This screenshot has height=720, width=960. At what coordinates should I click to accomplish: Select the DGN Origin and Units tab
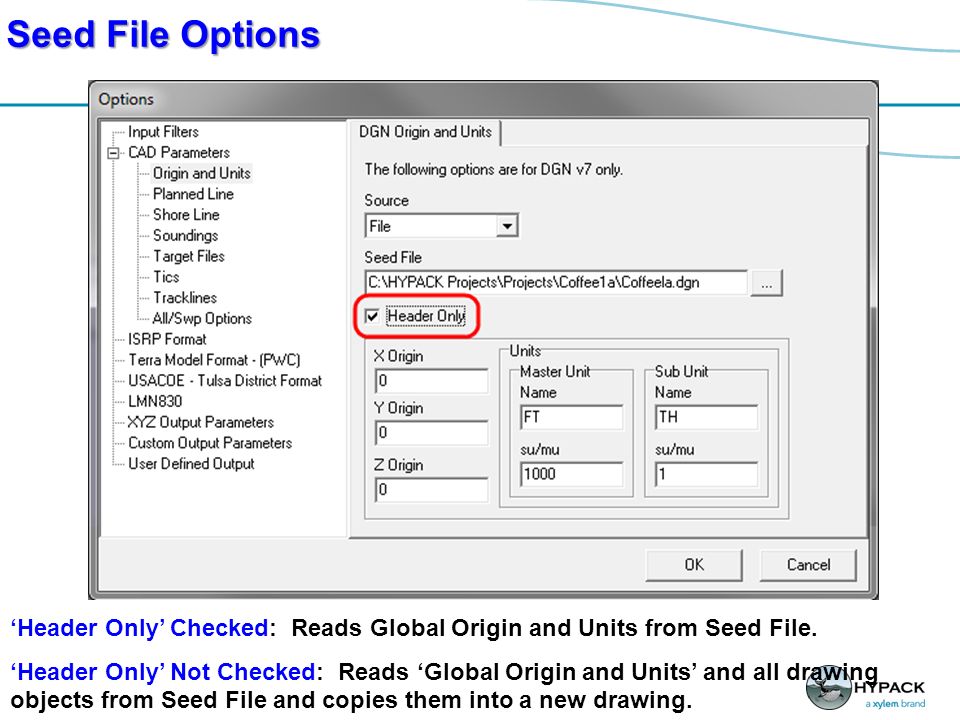tap(426, 132)
